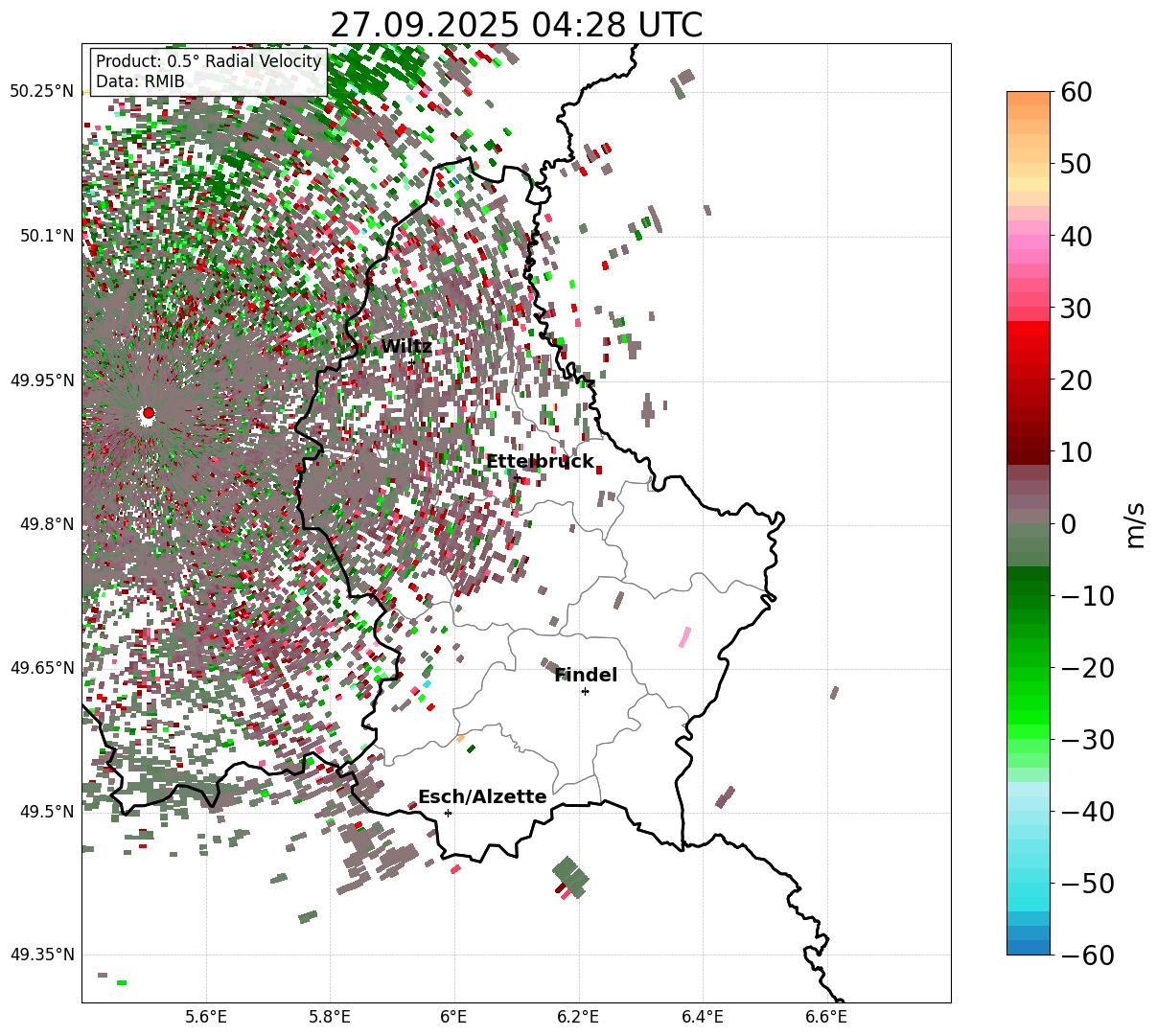
Task: Click the small orange echo pixel southwest of Findel
Action: pyautogui.click(x=461, y=738)
